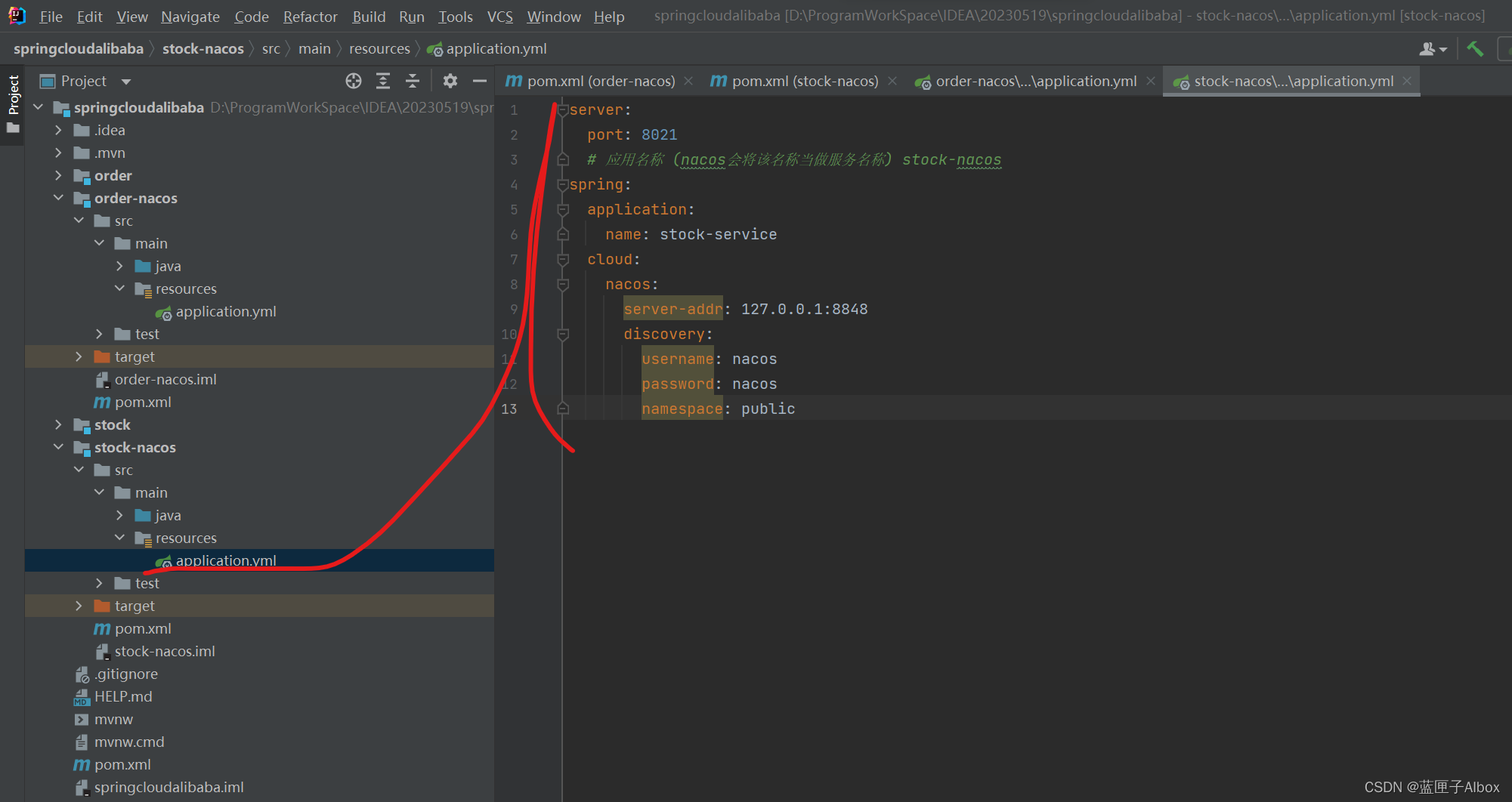Collapse the springcloudalibaba root project node
Screen dimensions: 1512x802
(39, 107)
